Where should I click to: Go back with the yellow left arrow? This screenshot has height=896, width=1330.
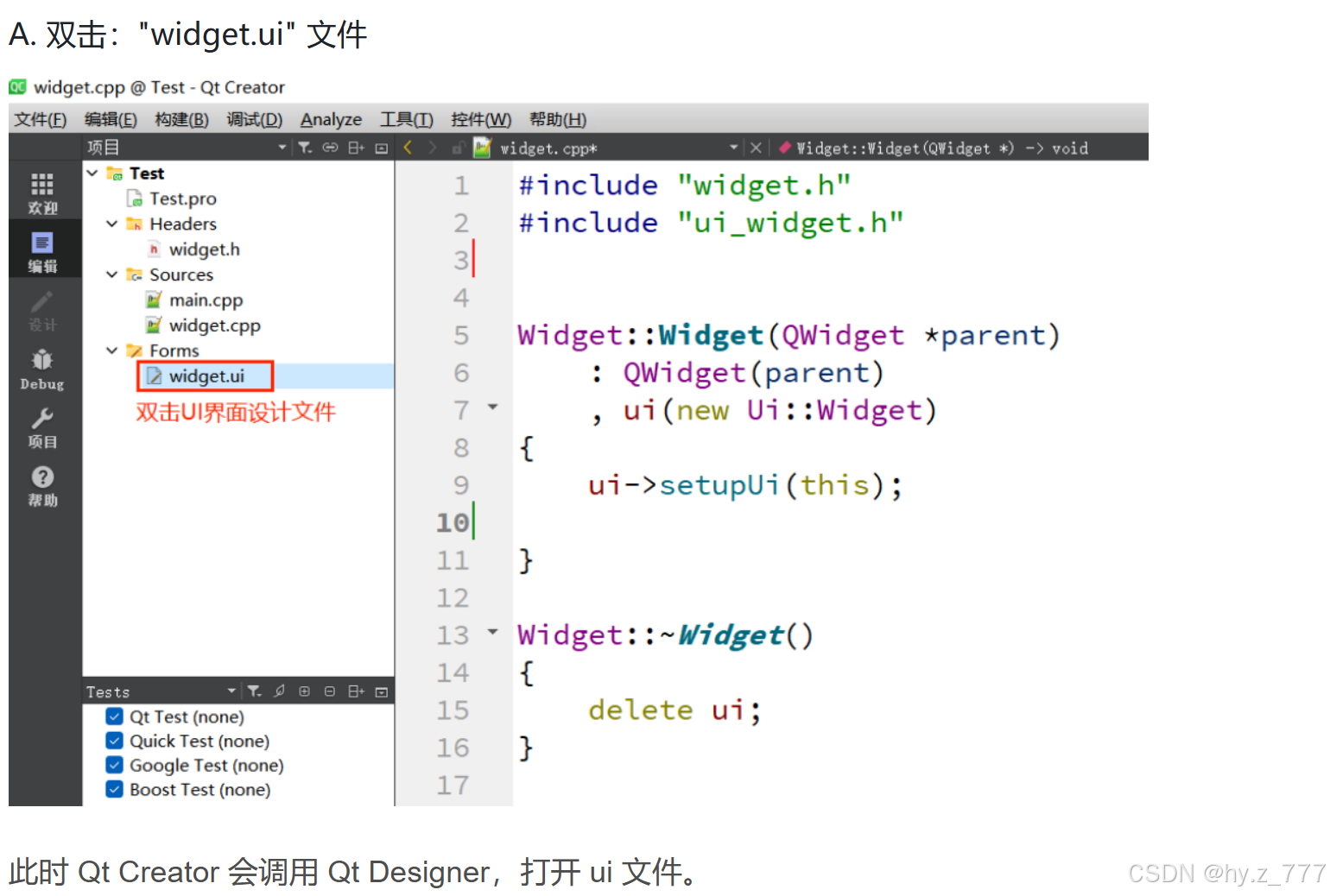coord(408,148)
